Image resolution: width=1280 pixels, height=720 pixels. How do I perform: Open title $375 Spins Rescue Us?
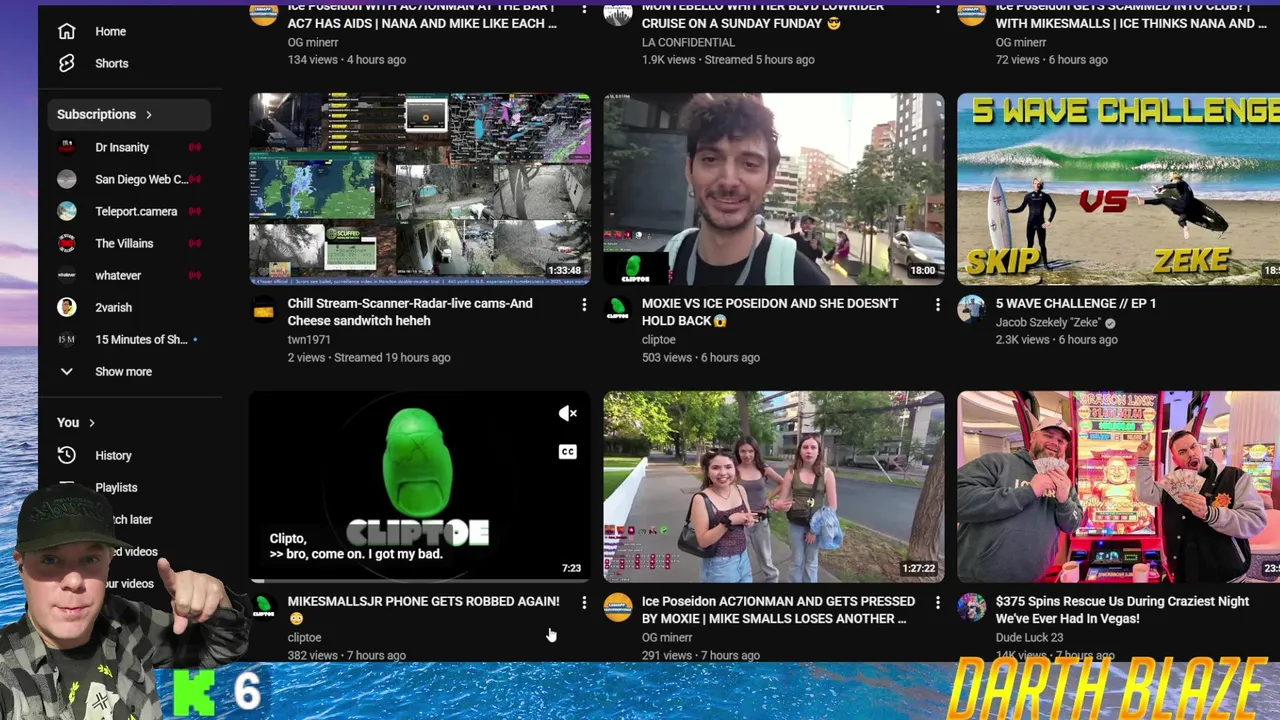(x=1122, y=610)
